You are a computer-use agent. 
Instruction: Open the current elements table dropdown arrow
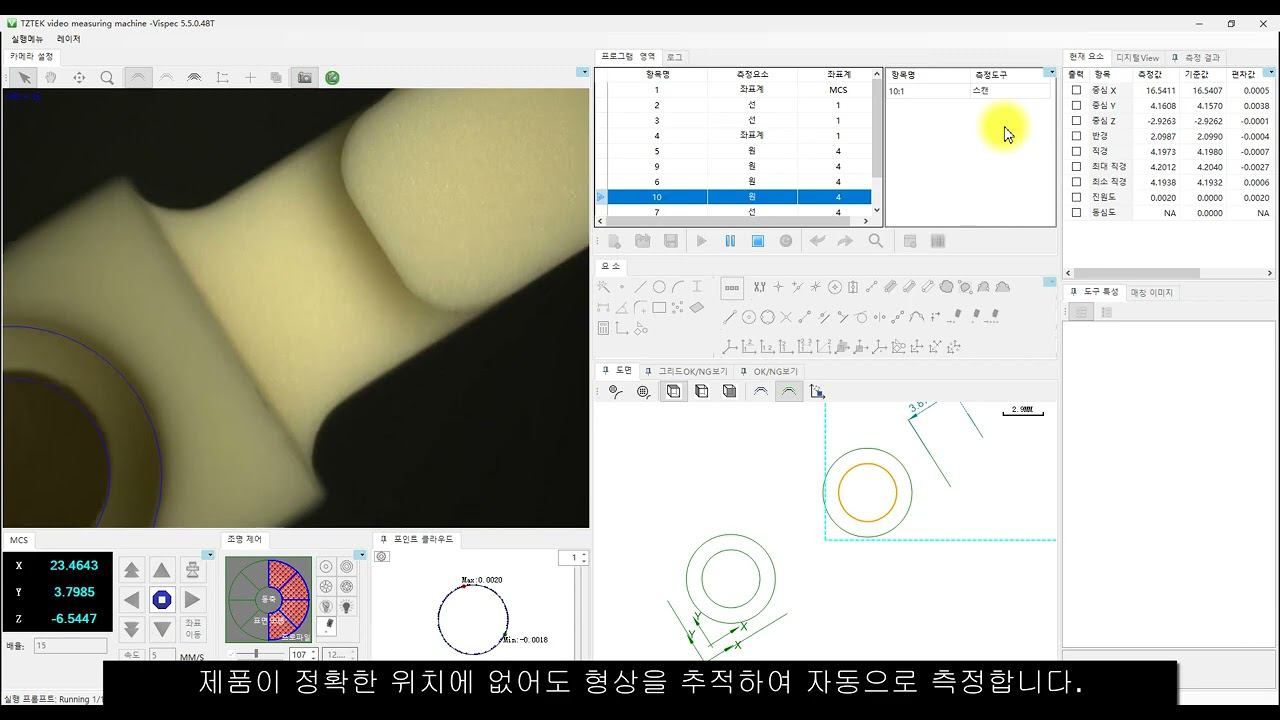pos(1270,72)
